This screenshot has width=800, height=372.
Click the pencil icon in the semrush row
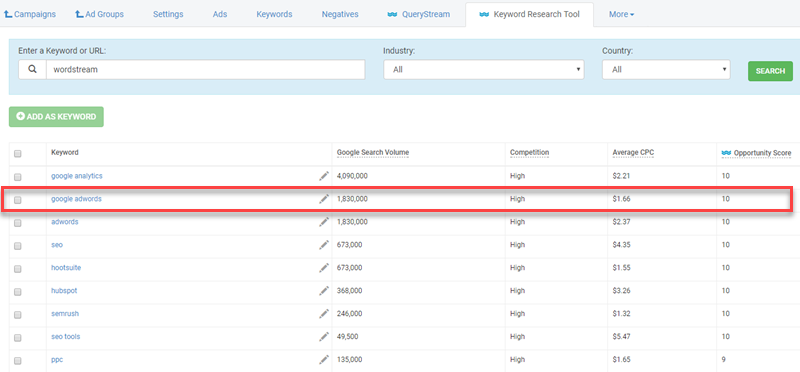pos(324,314)
